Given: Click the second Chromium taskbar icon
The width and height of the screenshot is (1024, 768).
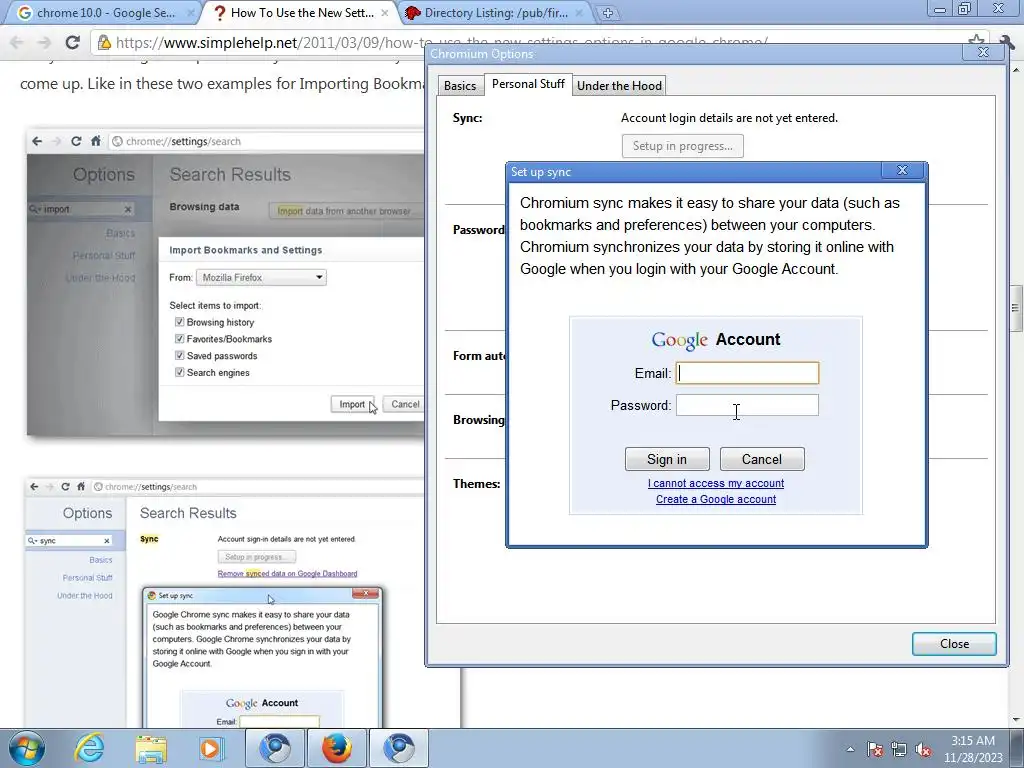Looking at the screenshot, I should point(399,748).
